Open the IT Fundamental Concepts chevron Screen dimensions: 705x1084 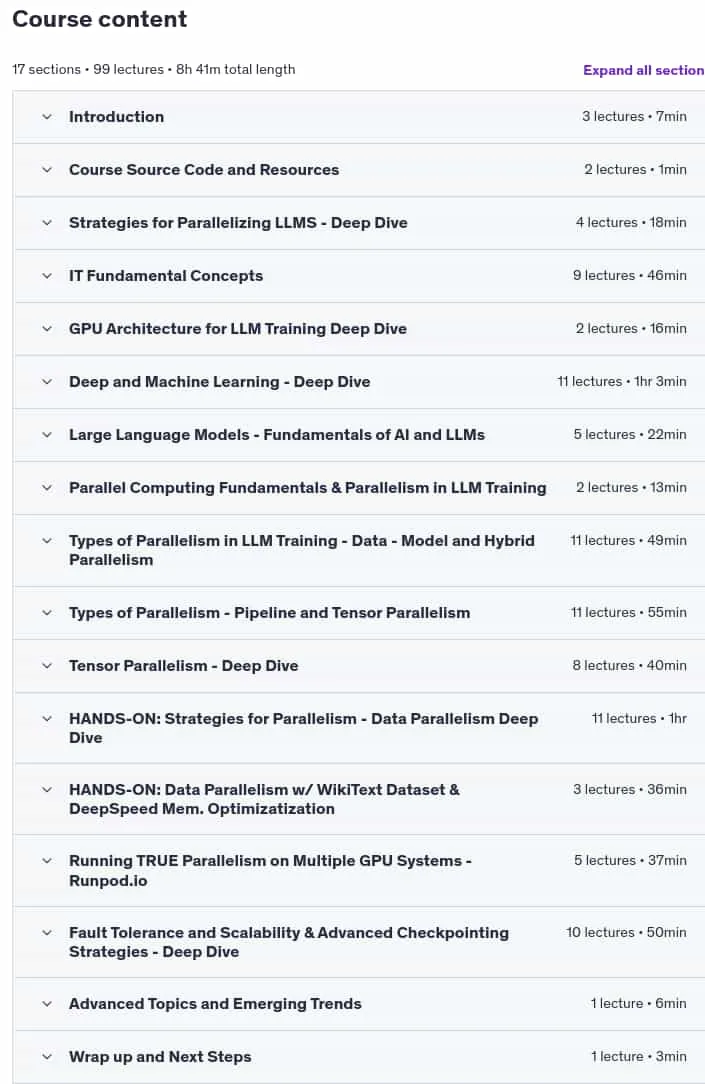tap(47, 276)
